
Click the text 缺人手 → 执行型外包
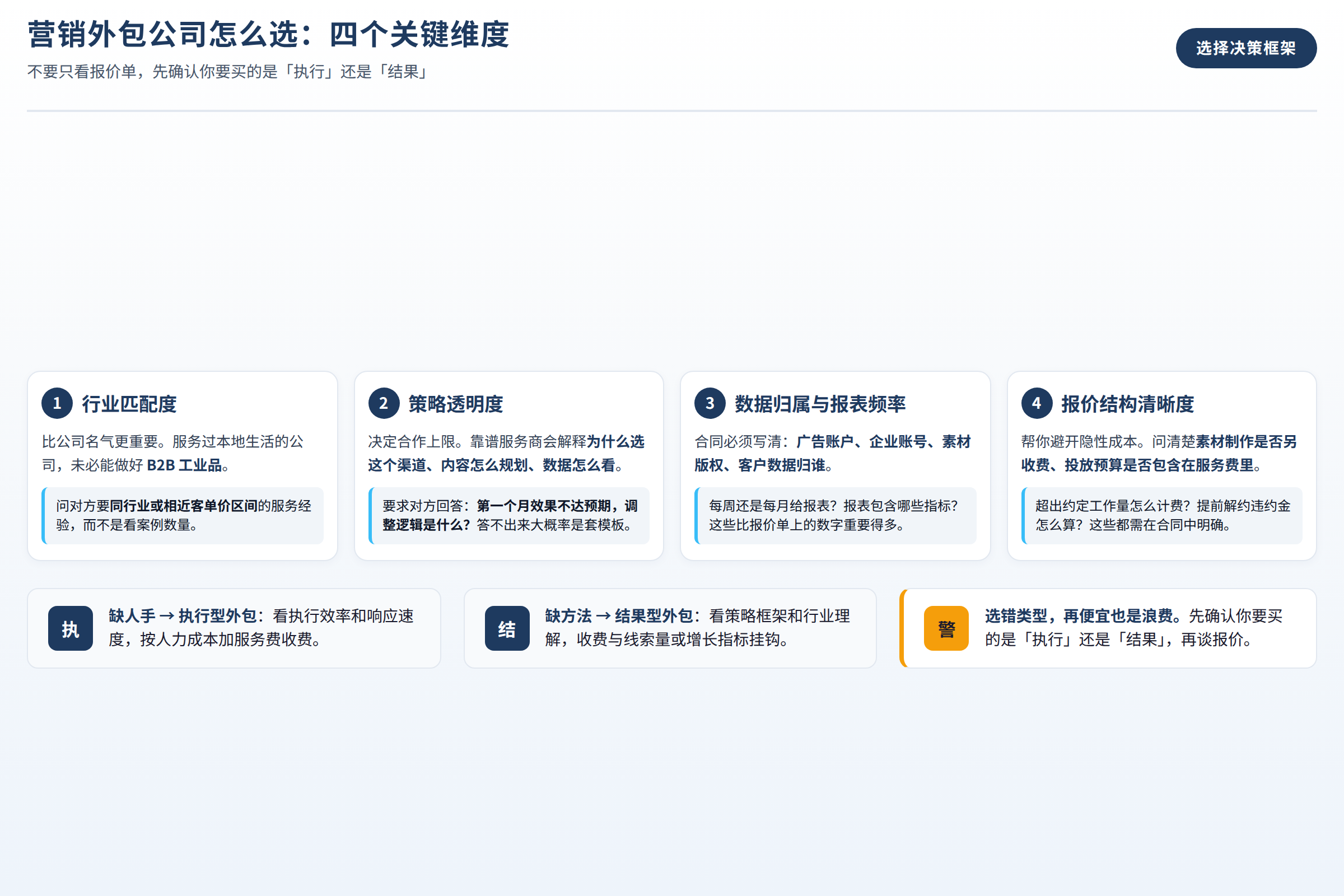(183, 616)
